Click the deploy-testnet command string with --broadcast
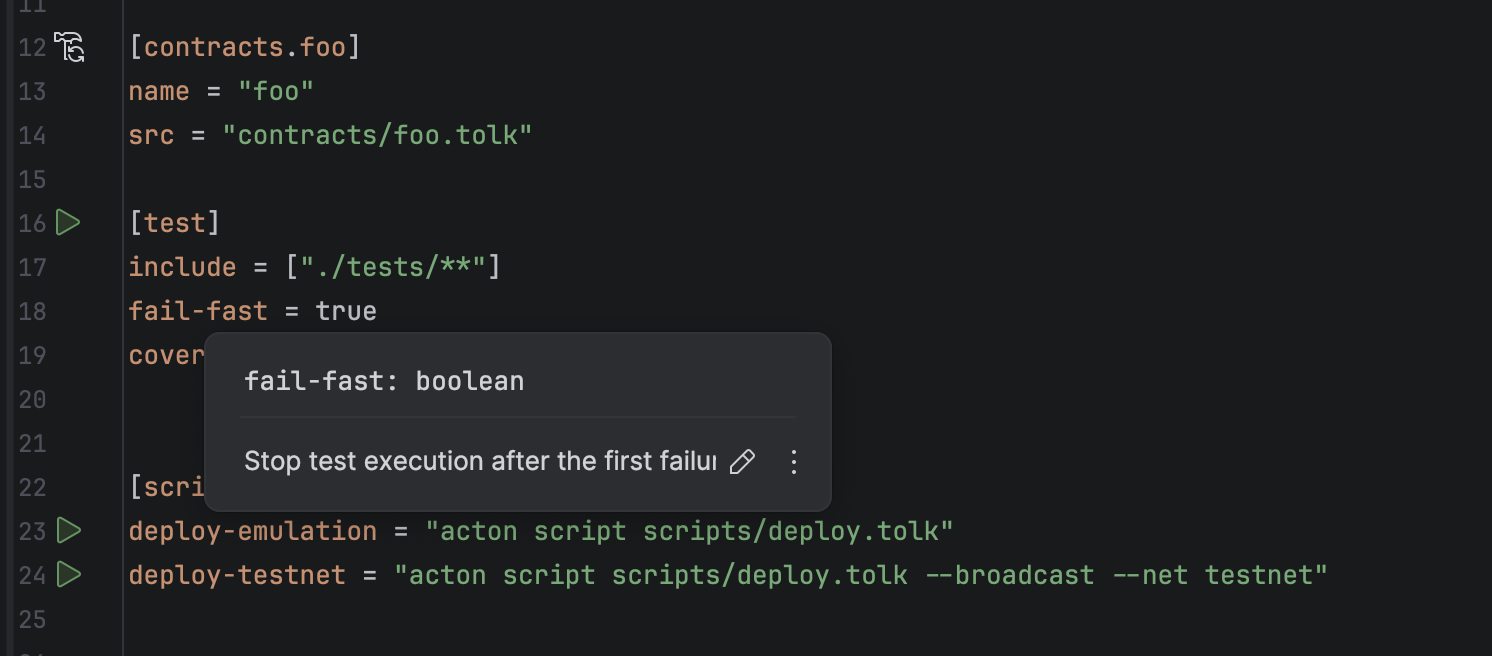This screenshot has height=656, width=1492. [860, 575]
